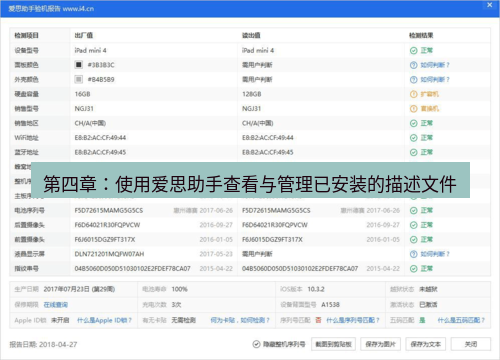
Task: Click the 关闭 button
Action: (x=471, y=344)
